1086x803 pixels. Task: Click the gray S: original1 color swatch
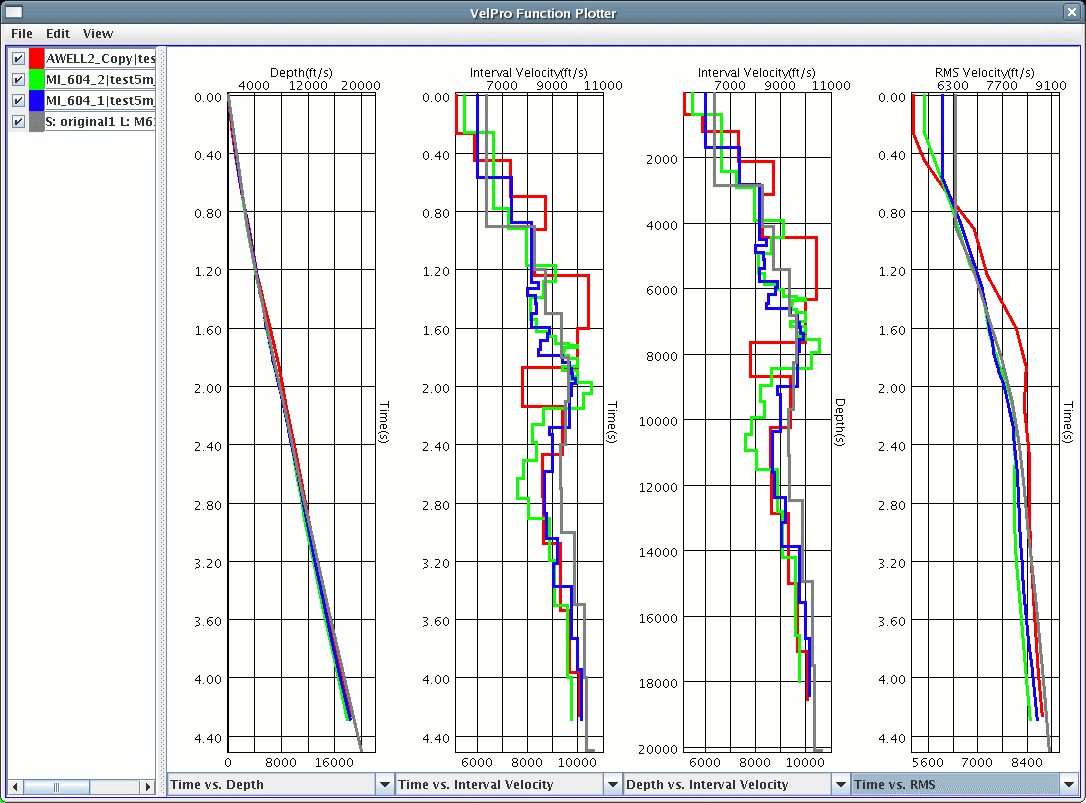click(x=37, y=122)
